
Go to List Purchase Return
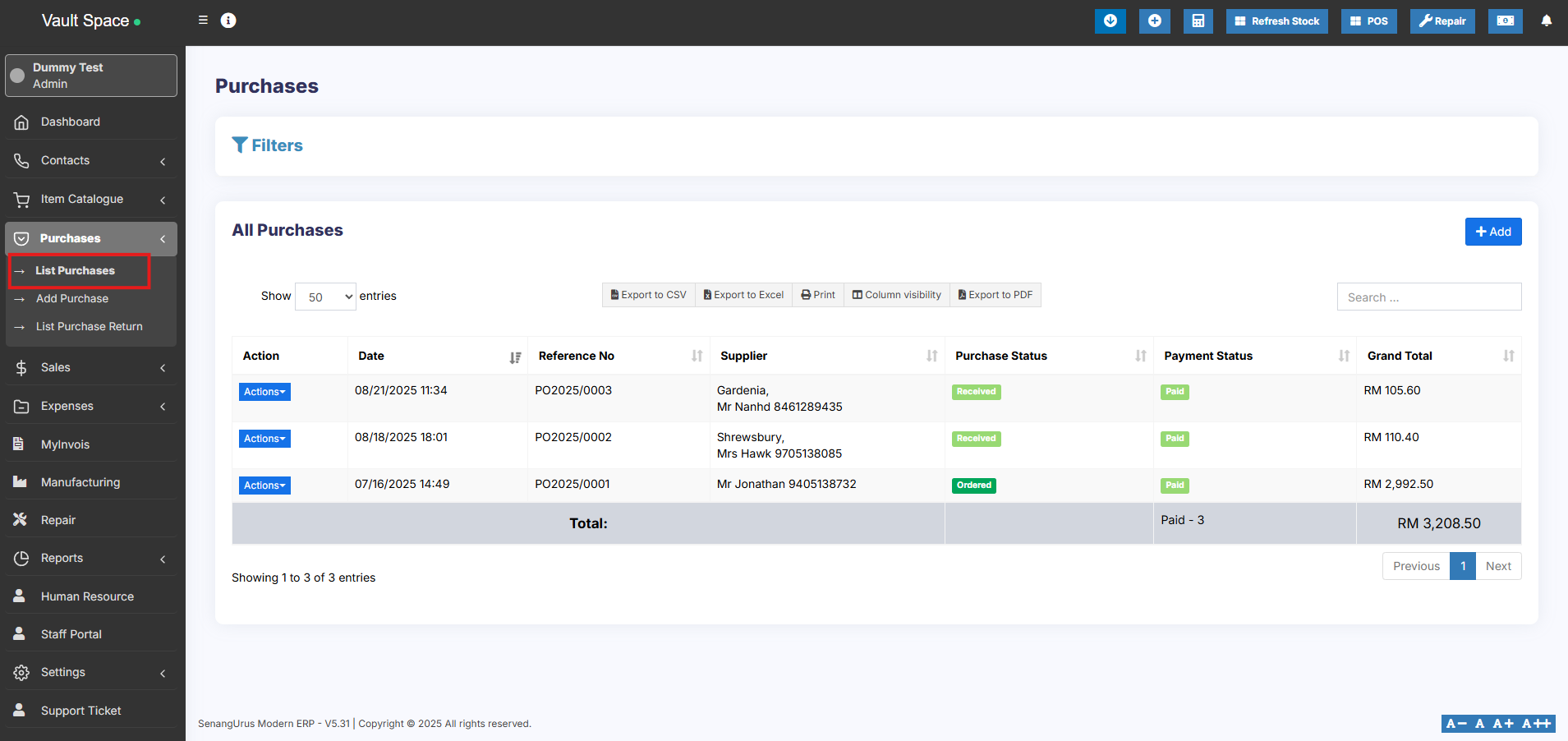(x=90, y=327)
